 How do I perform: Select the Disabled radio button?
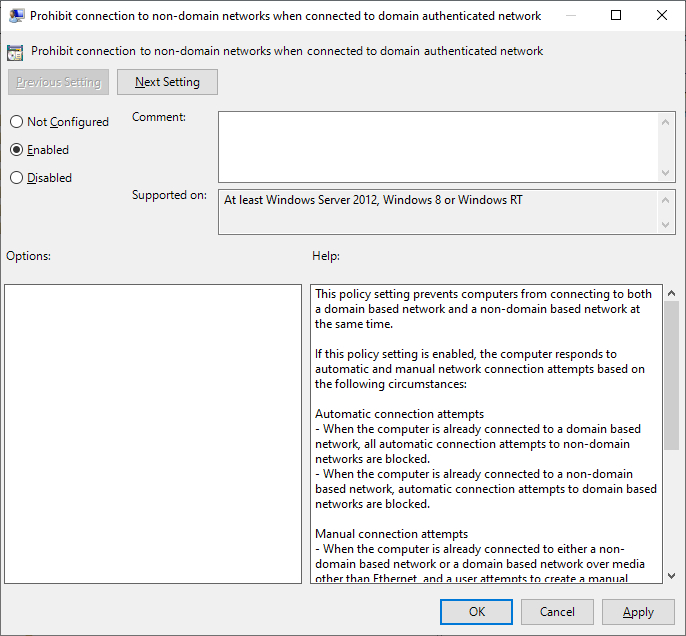point(17,178)
